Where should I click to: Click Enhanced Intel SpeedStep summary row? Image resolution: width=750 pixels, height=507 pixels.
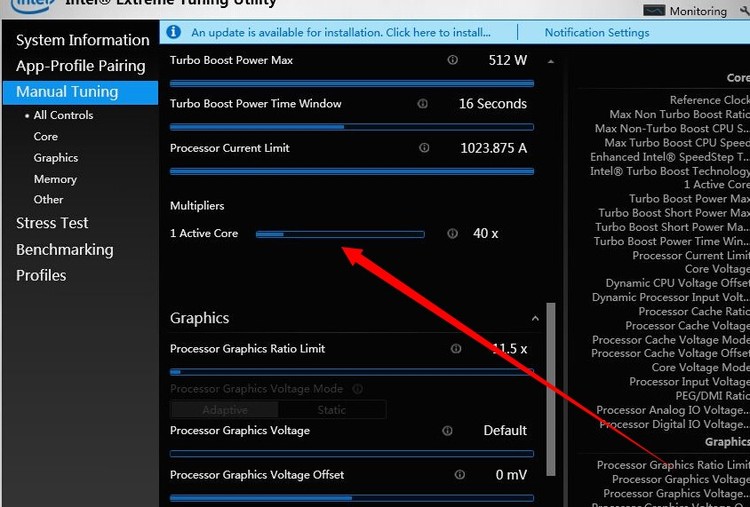click(670, 157)
